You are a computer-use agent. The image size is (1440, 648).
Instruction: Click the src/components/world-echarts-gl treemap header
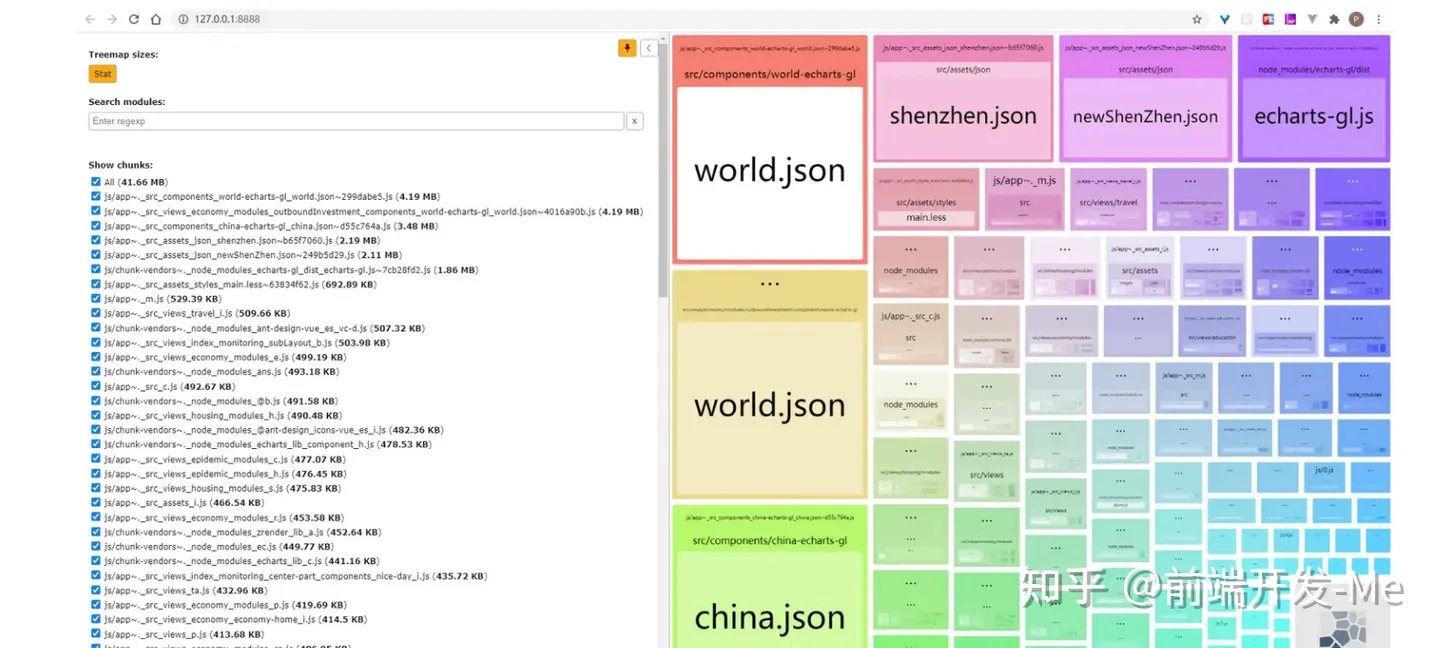tap(769, 74)
